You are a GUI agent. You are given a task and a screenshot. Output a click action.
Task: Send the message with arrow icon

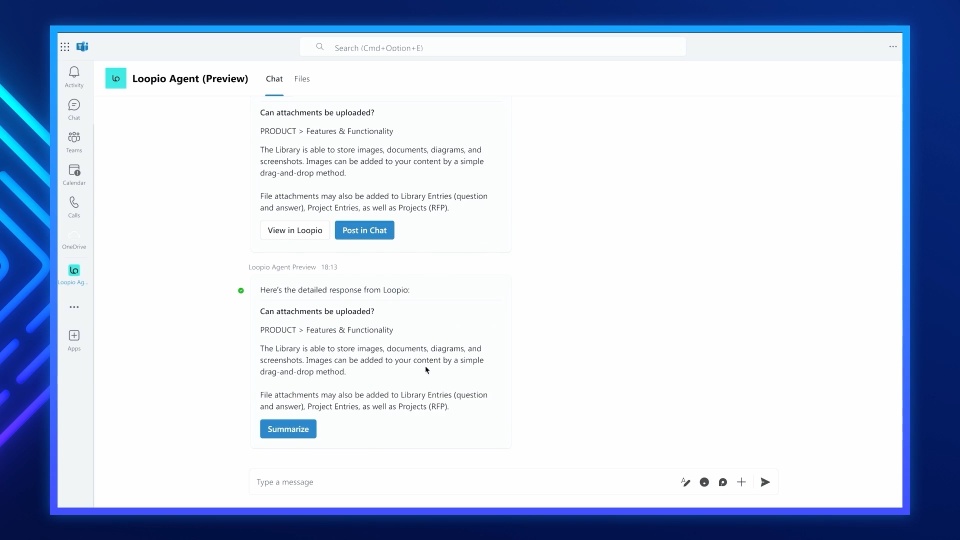point(765,482)
